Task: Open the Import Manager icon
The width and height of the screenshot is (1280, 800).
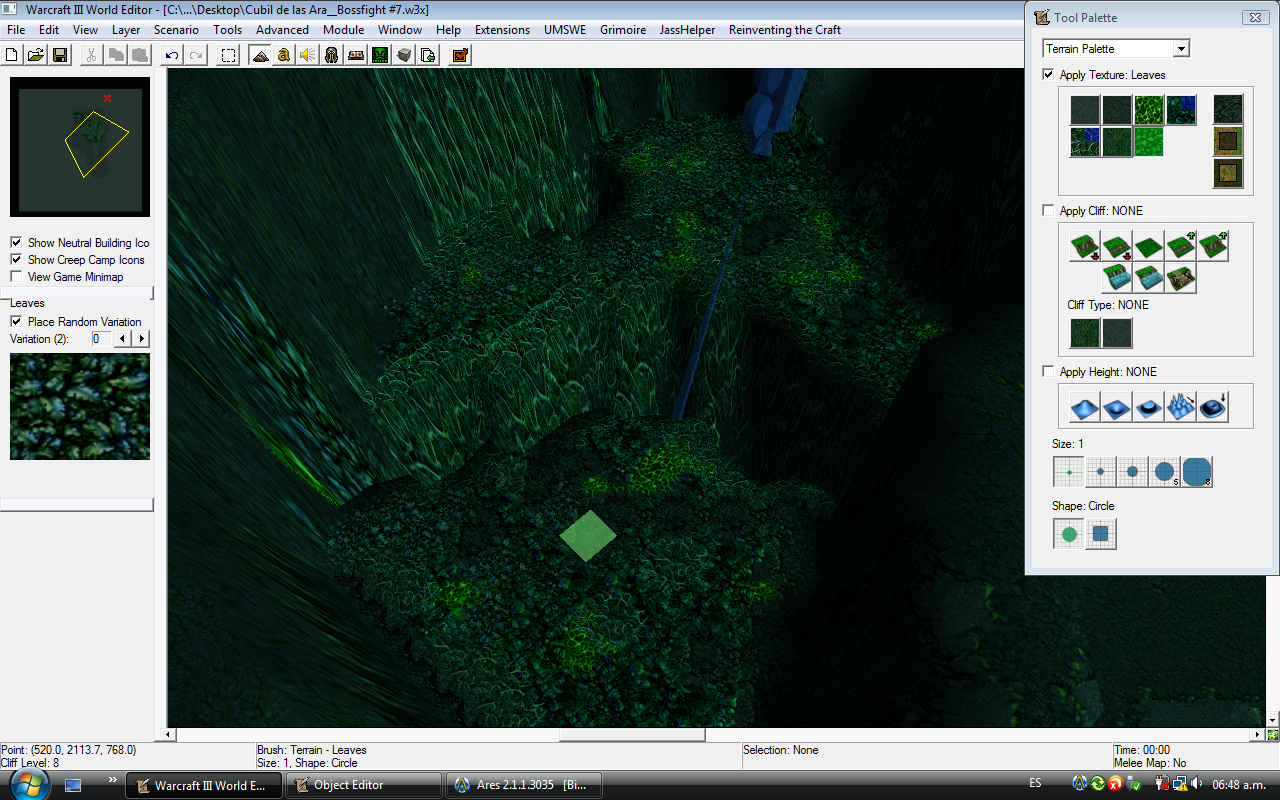Action: coord(428,55)
